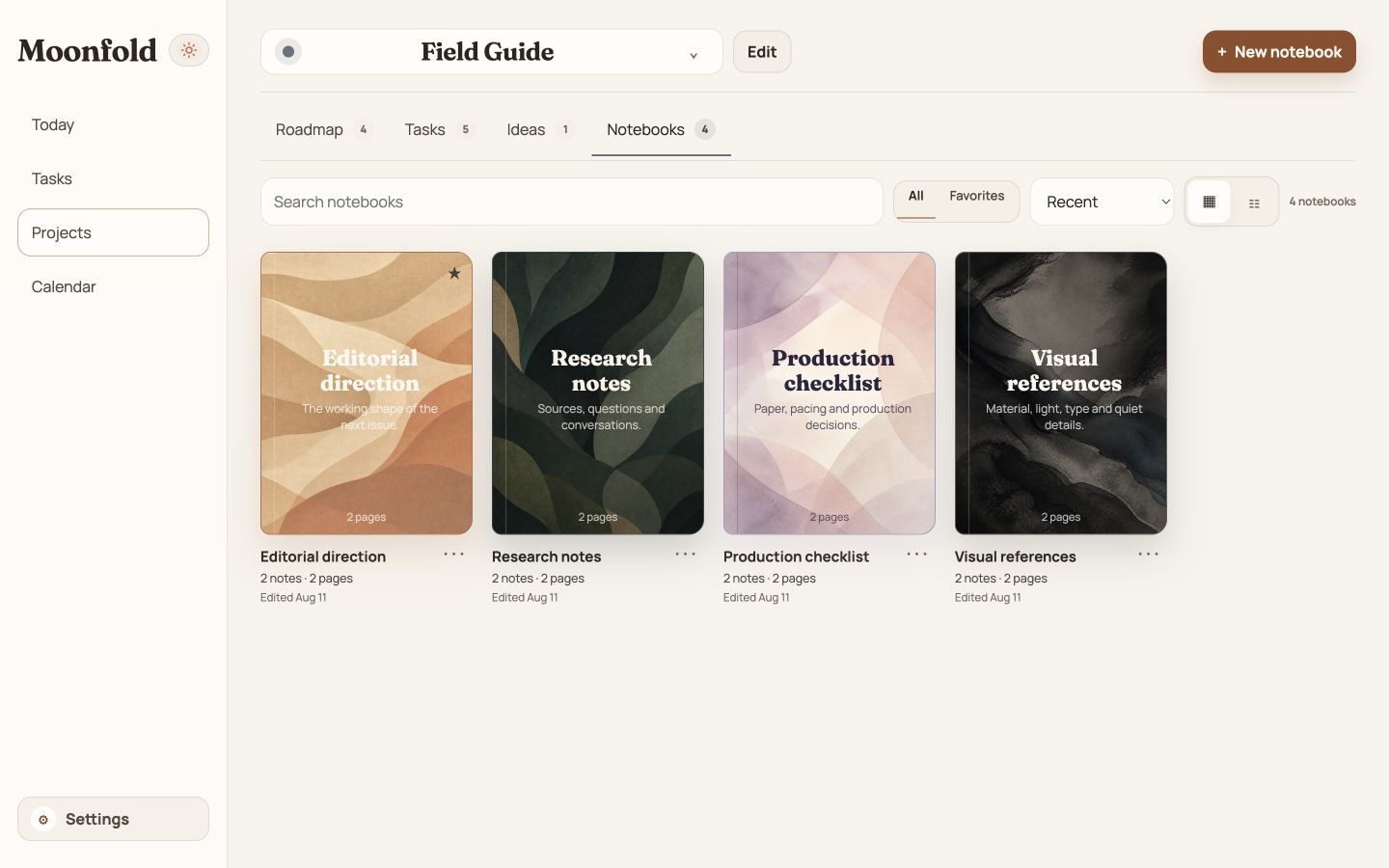Click the project color dot beside Field Guide
Screen dimensions: 1389x868
(288, 52)
